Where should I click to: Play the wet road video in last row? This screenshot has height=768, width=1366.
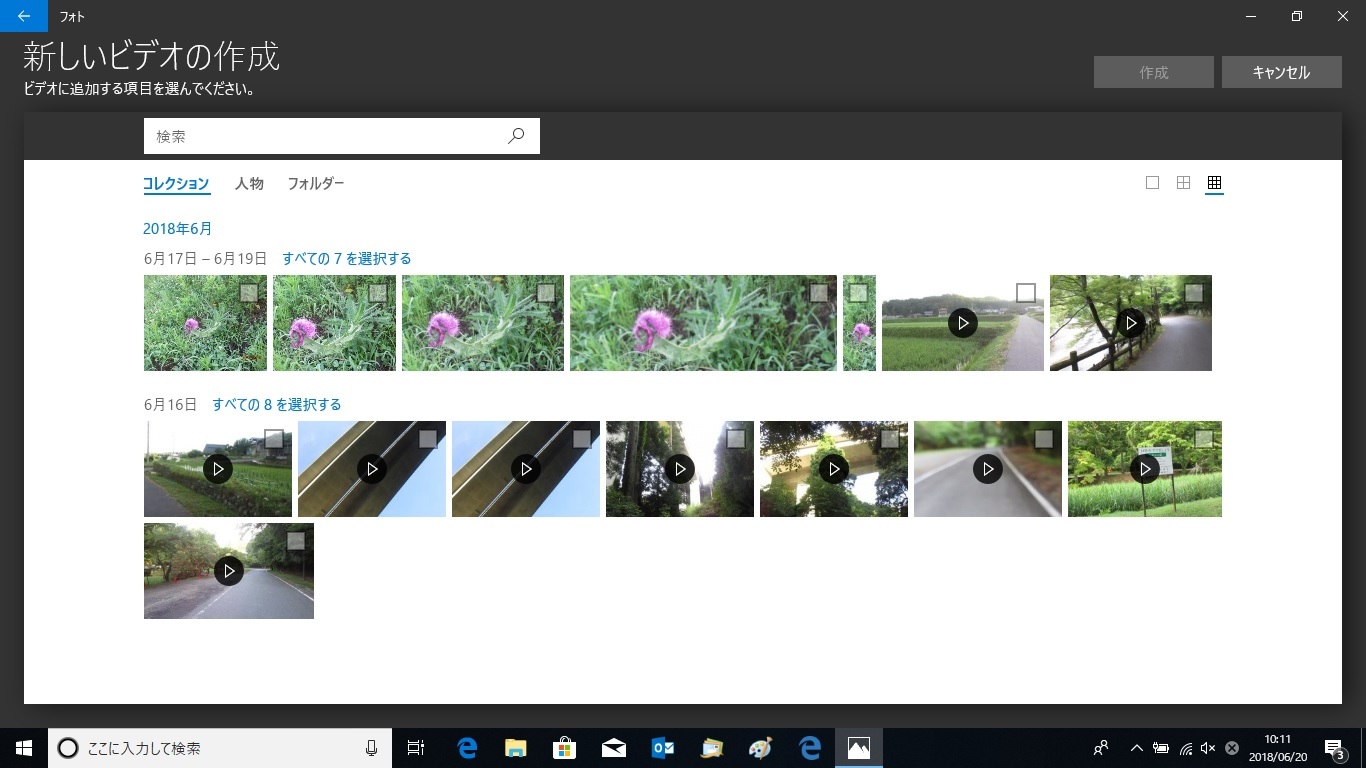point(229,571)
